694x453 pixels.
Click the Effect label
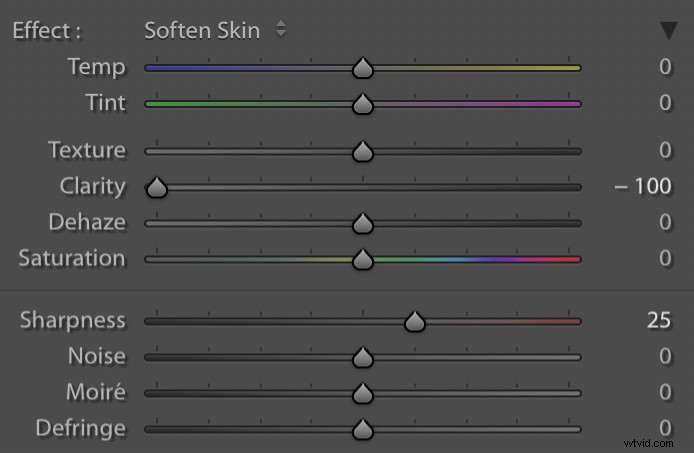click(46, 31)
